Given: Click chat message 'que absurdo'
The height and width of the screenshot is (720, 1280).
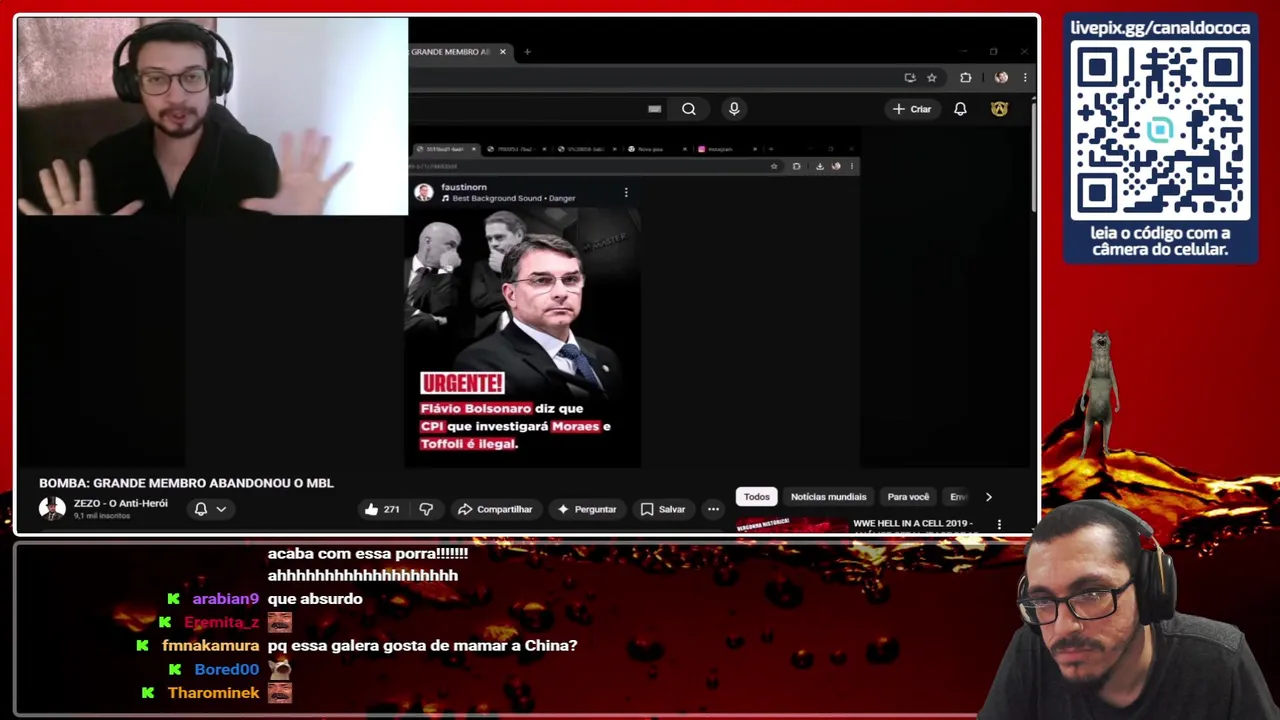Looking at the screenshot, I should [315, 599].
